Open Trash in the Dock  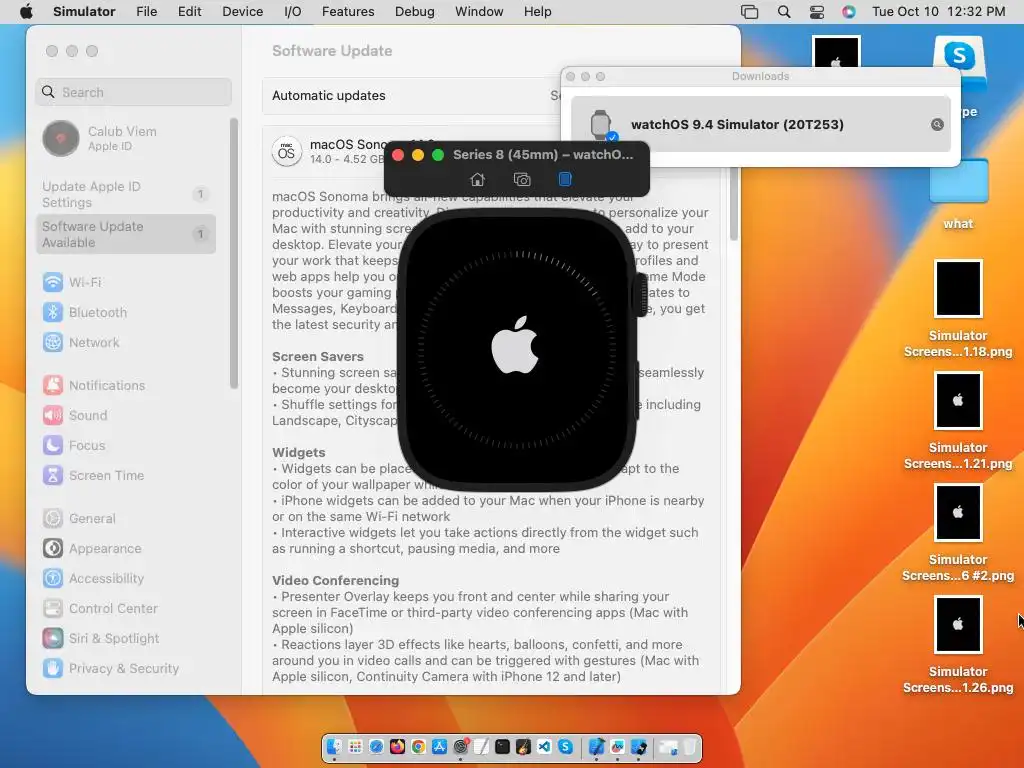click(x=690, y=746)
